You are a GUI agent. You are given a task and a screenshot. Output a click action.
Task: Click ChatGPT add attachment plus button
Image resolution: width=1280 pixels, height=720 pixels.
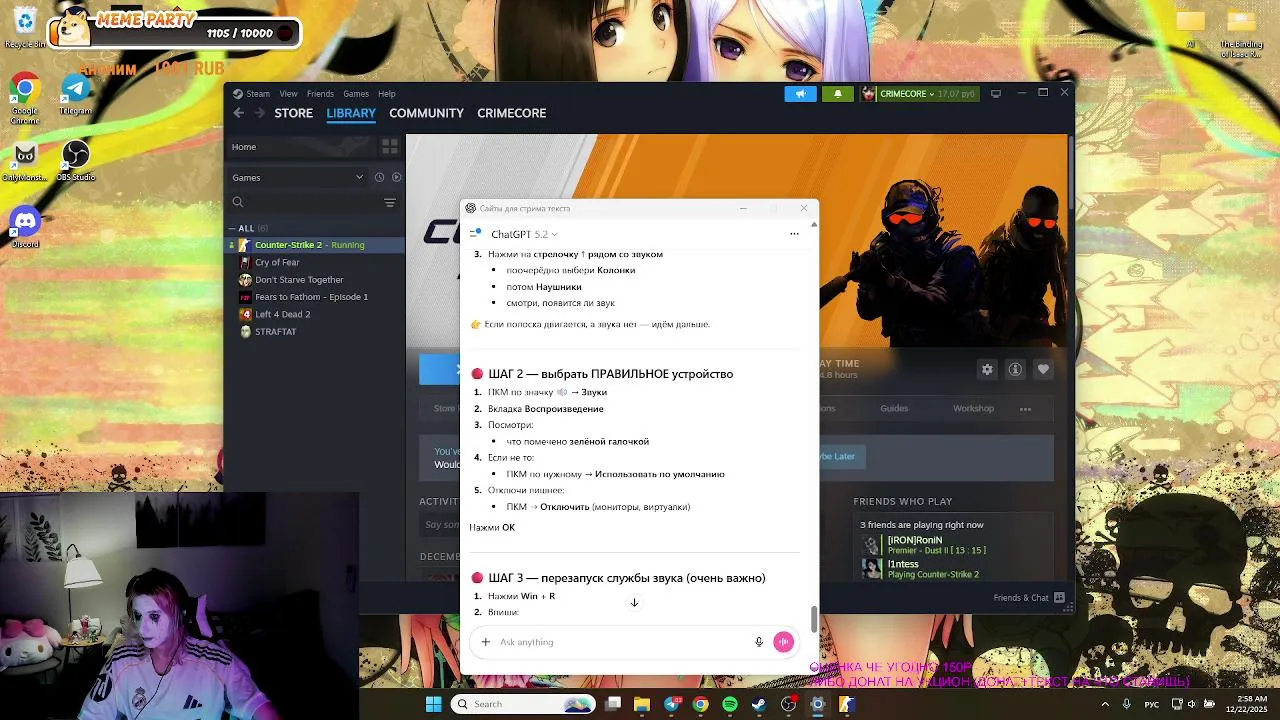click(486, 642)
